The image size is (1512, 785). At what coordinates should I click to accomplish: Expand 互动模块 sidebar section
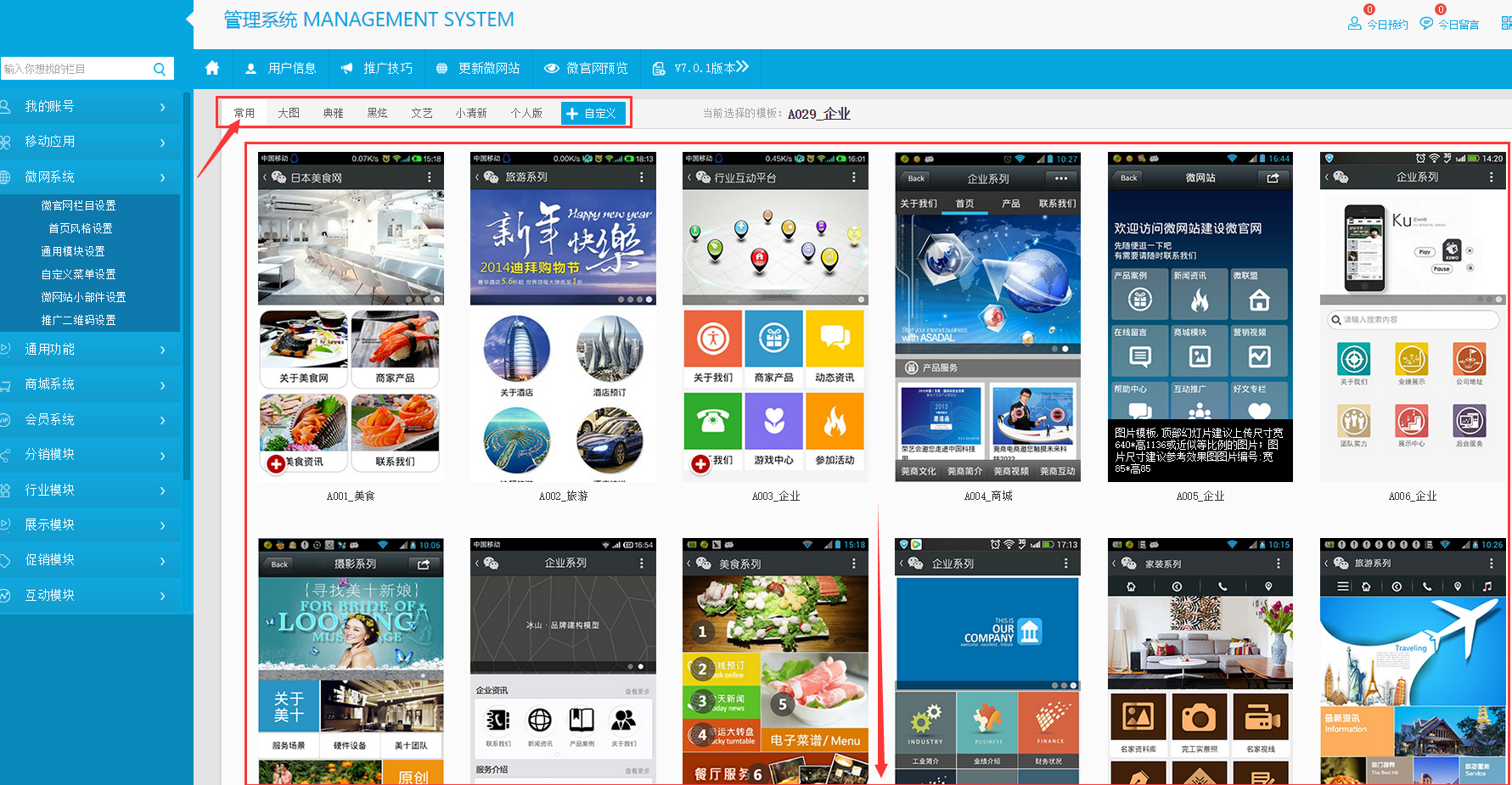tap(89, 596)
